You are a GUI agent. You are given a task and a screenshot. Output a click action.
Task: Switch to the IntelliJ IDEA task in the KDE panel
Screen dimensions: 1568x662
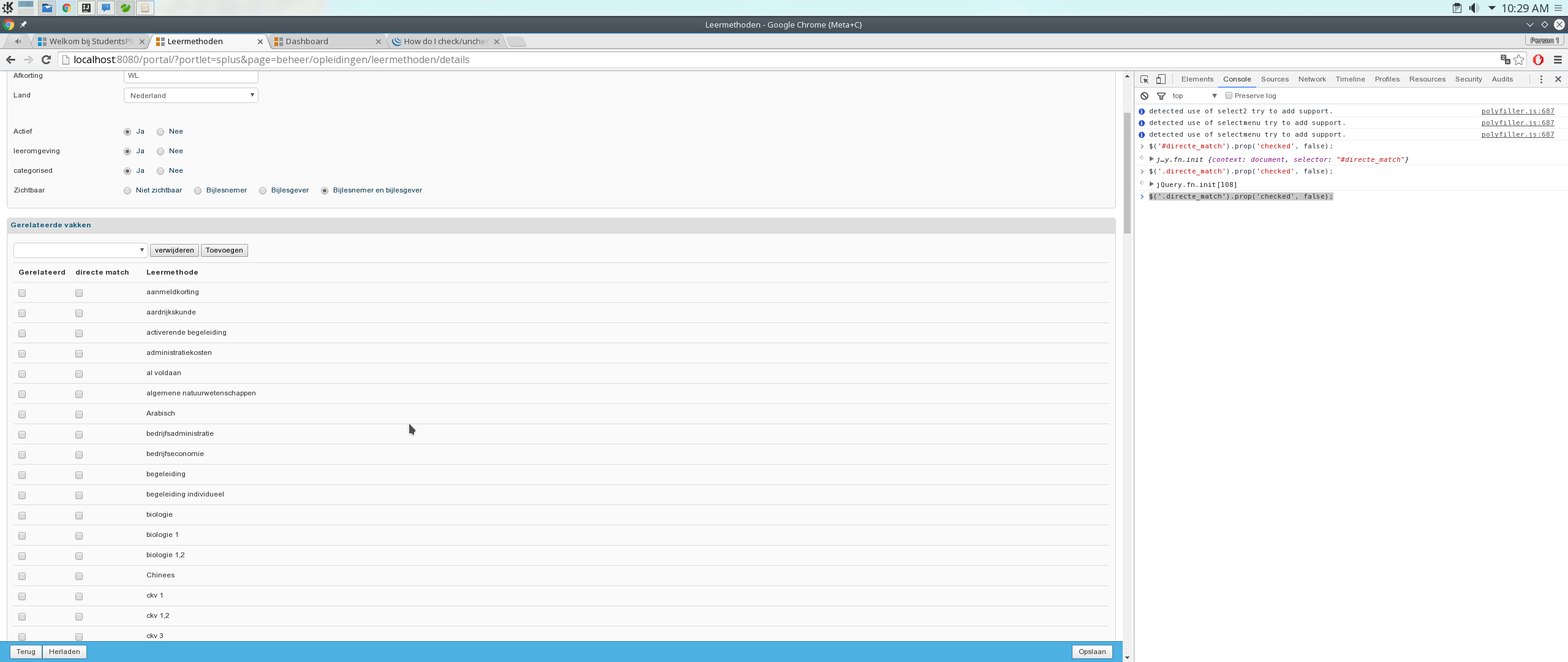point(86,8)
